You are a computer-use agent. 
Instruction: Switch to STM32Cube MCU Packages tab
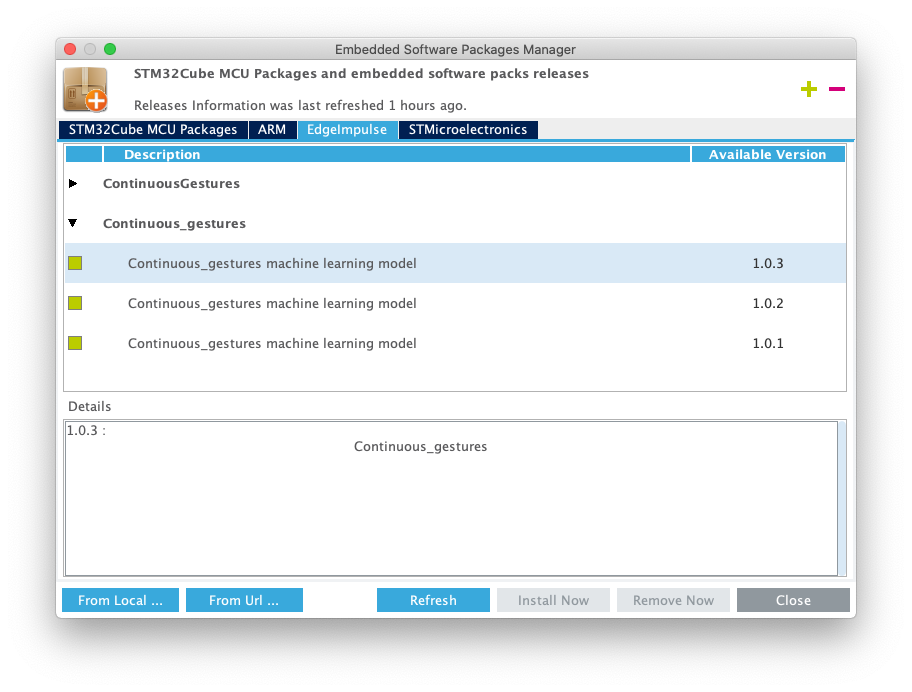click(x=153, y=130)
